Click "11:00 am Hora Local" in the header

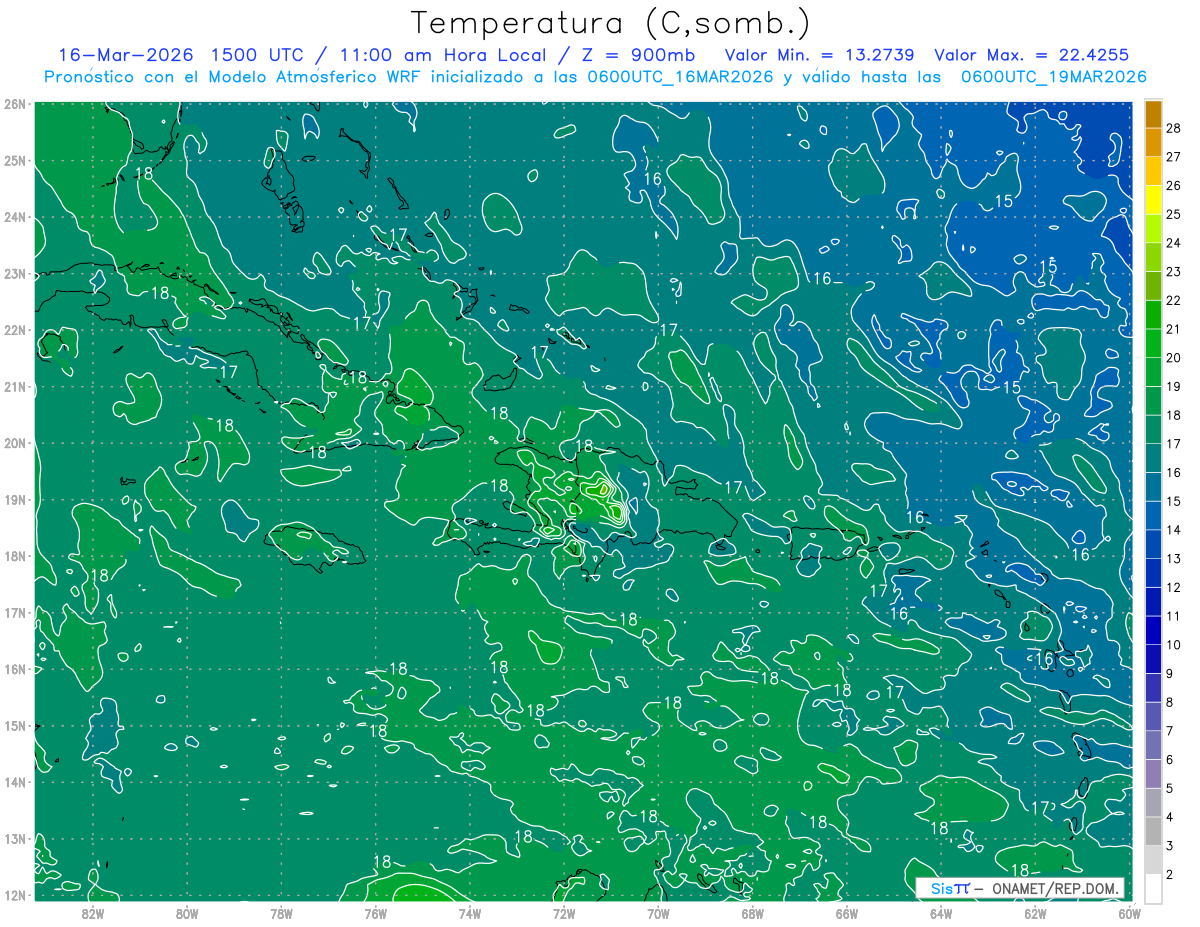coord(444,55)
